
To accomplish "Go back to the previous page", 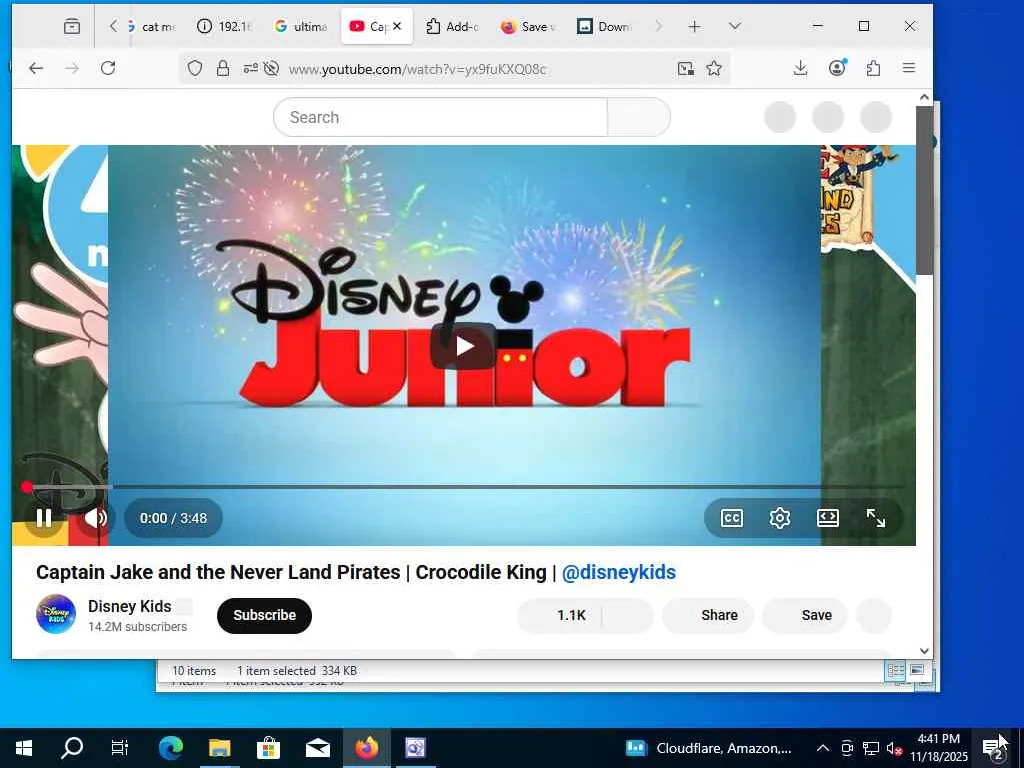I will coord(36,68).
